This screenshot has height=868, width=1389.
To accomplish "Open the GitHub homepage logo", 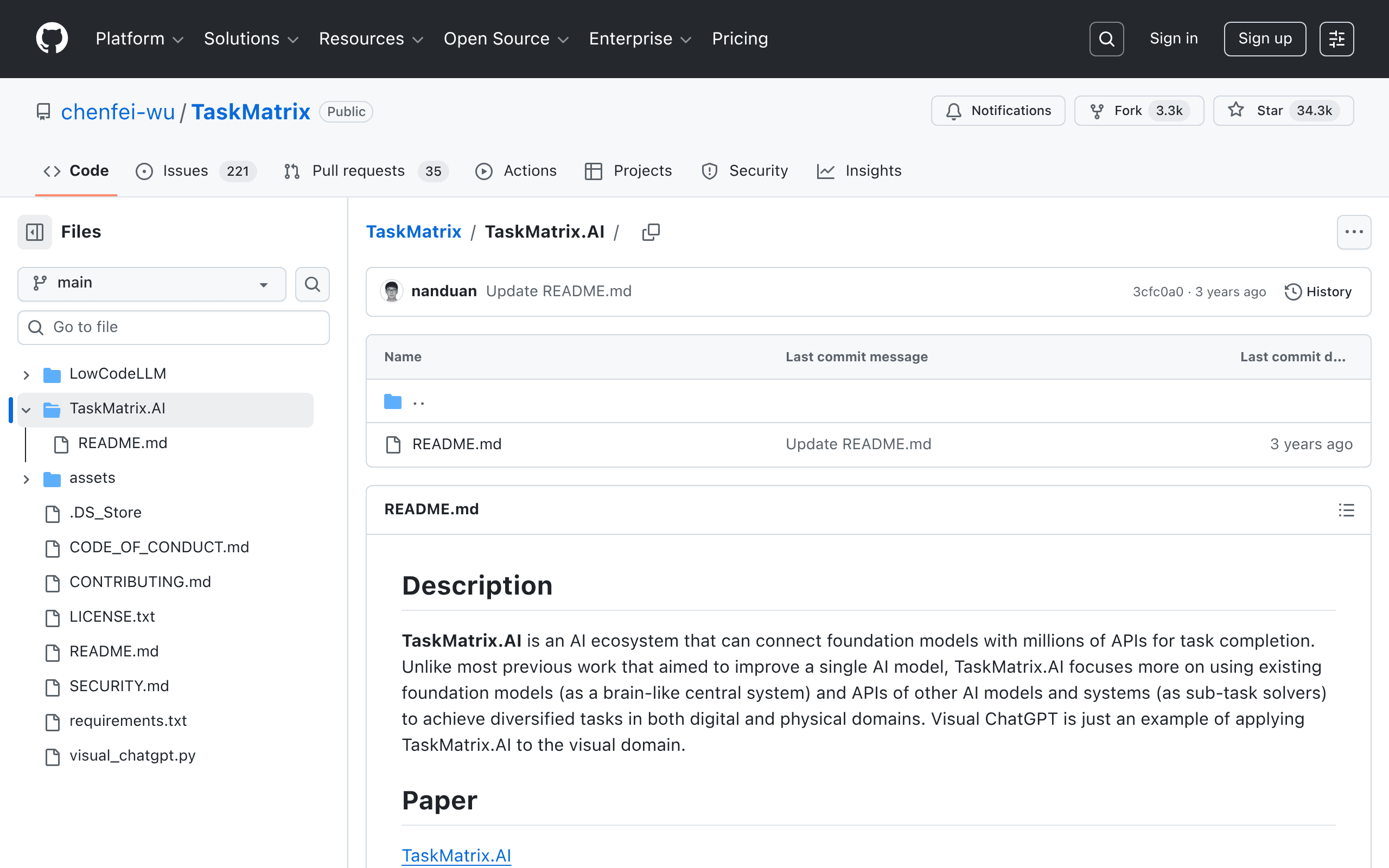I will pos(52,39).
